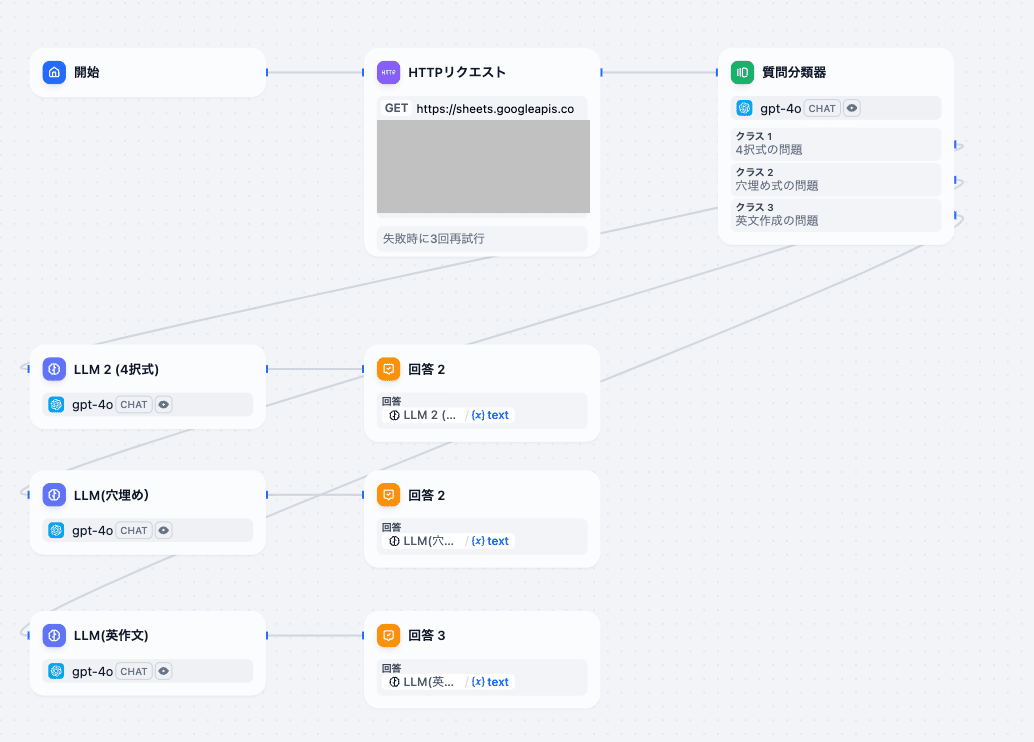Image resolution: width=1034 pixels, height=742 pixels.
Task: Toggle the eye icon in LLM(穴埋め)
Action: [163, 530]
